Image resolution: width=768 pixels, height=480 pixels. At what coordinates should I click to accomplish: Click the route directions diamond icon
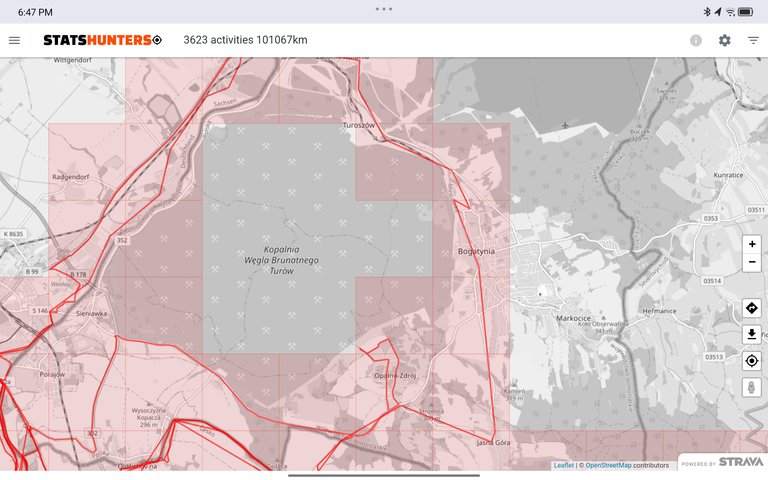[752, 307]
